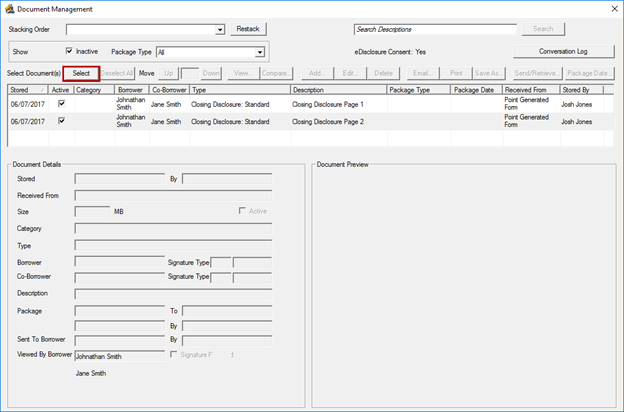The height and width of the screenshot is (412, 624).
Task: Uncheck Active box for Closing Disclosure Page 1
Action: [x=62, y=103]
